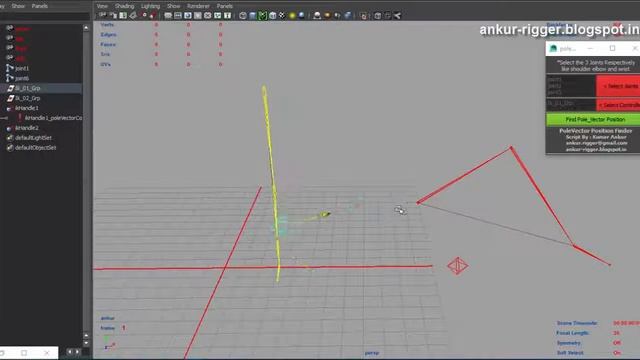Click the Soft Select HUD label

point(570,353)
